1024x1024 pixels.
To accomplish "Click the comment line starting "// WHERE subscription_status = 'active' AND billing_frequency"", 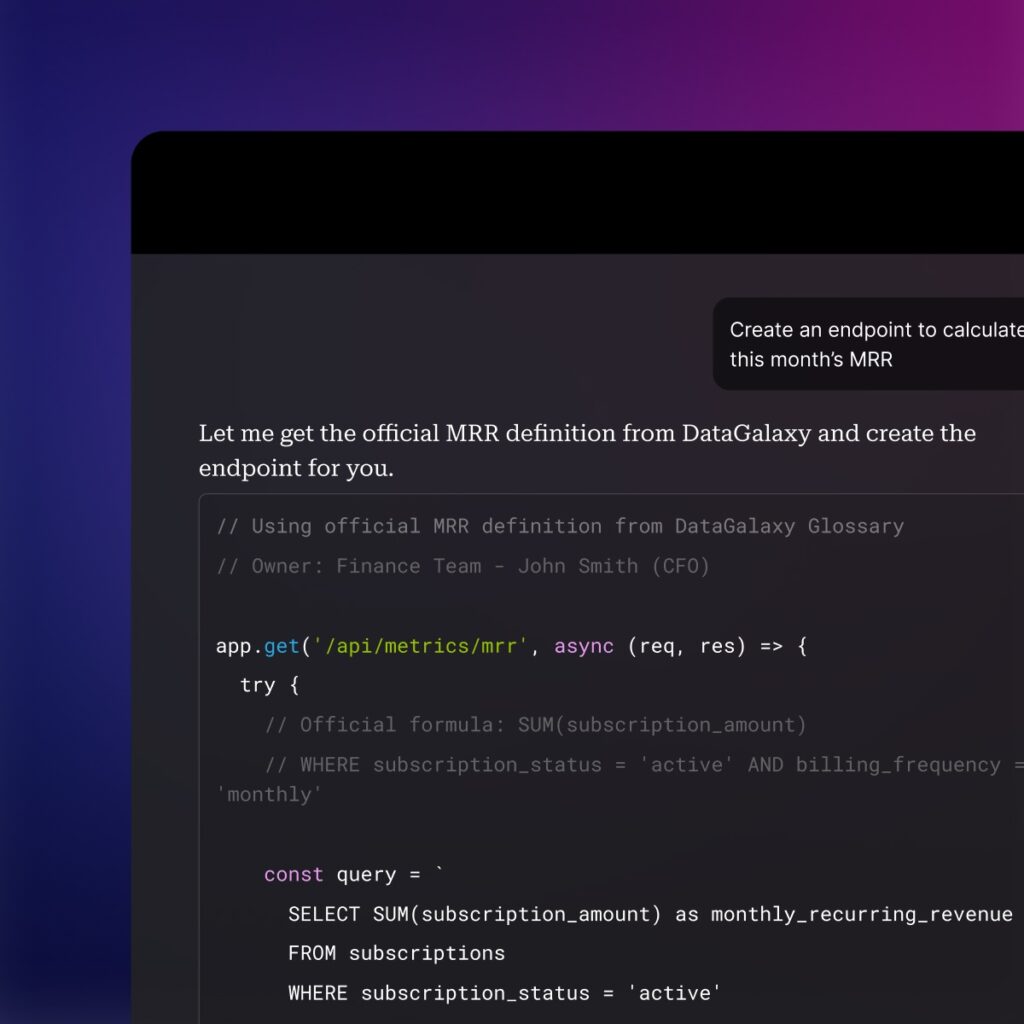I will point(620,779).
